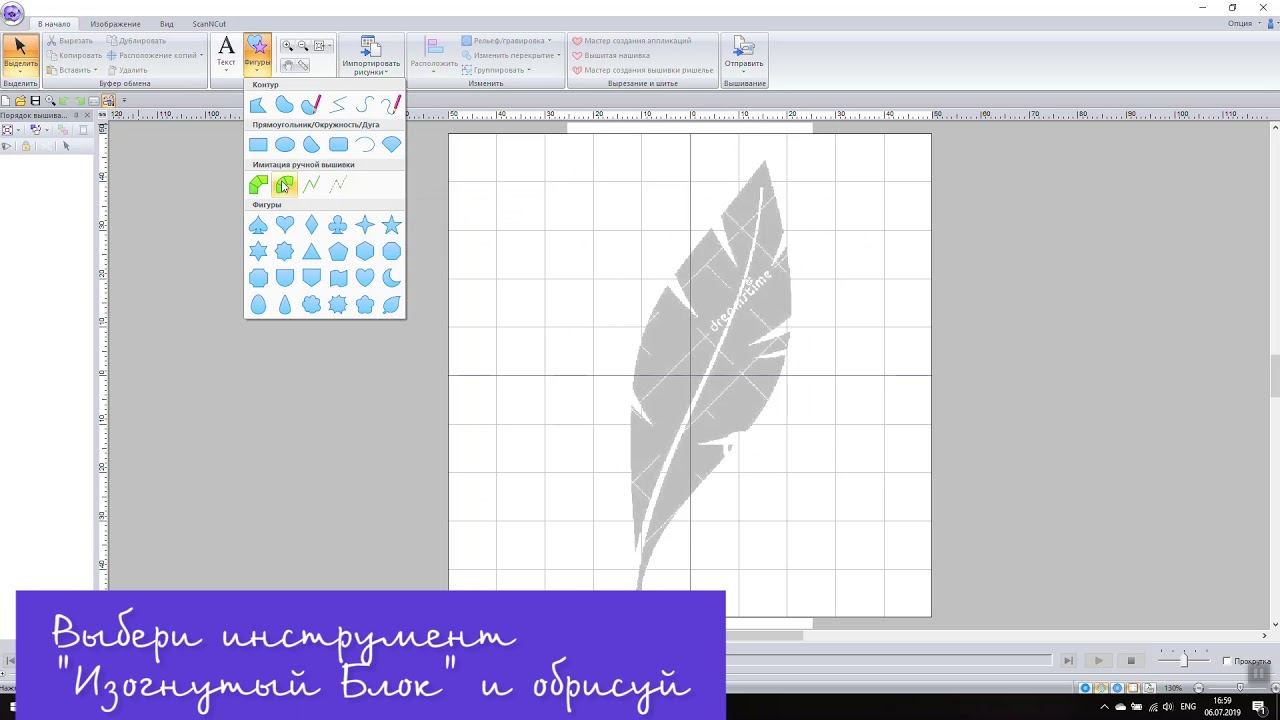Image resolution: width=1280 pixels, height=720 pixels.
Task: Start Мастер создания аппликаций wizard
Action: tap(631, 41)
